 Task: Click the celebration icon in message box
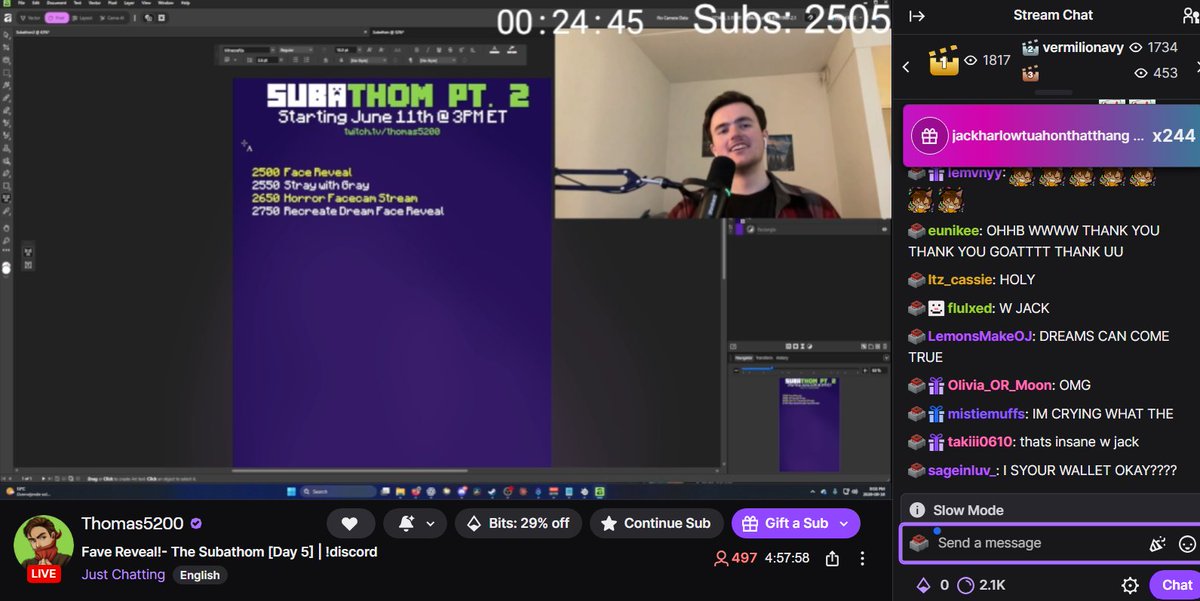point(1157,544)
